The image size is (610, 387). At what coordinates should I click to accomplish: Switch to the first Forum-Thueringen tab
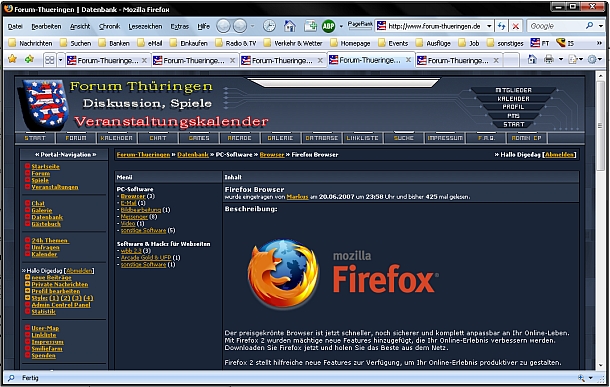103,60
